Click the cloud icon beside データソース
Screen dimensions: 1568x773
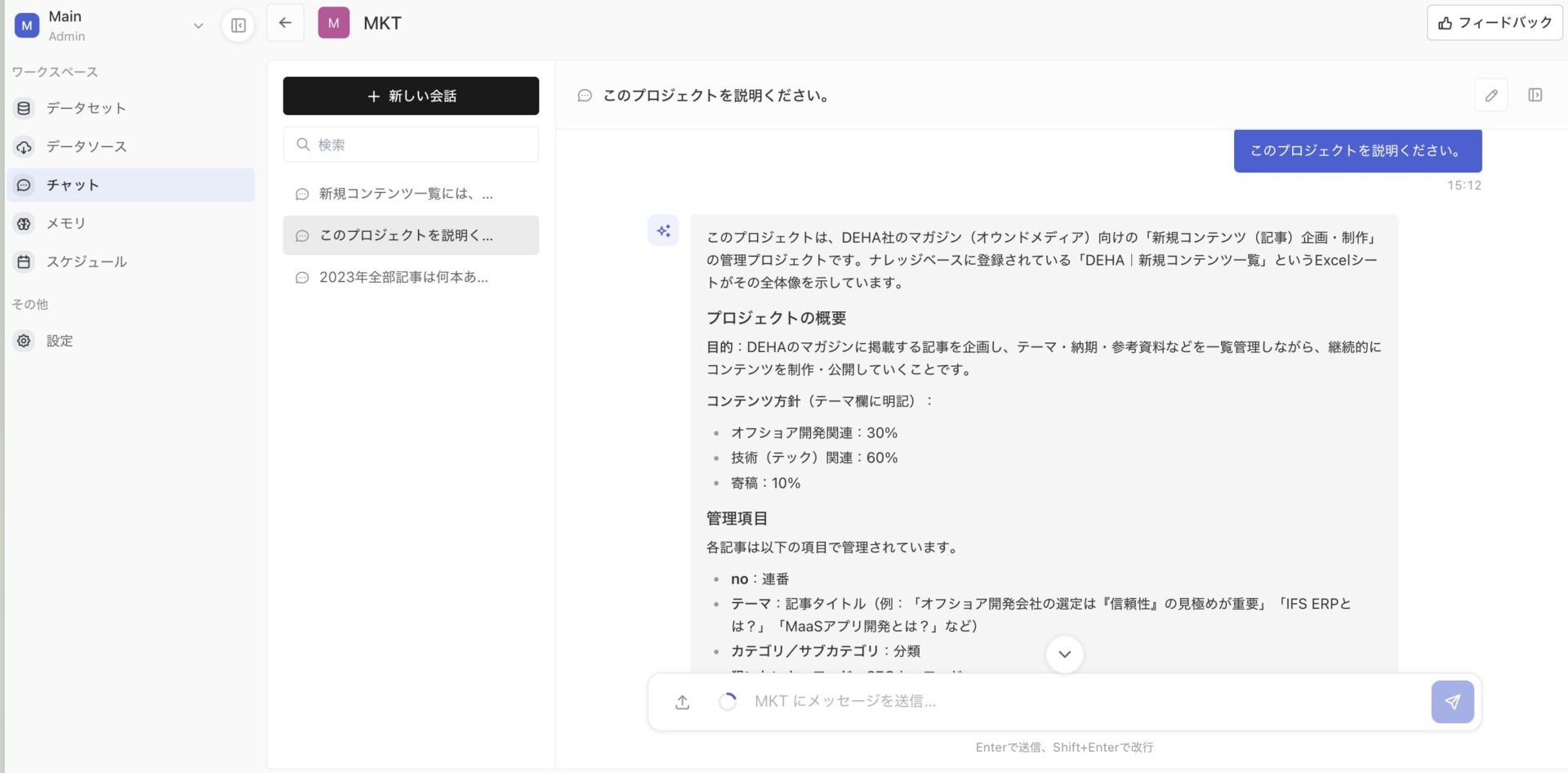(x=24, y=146)
